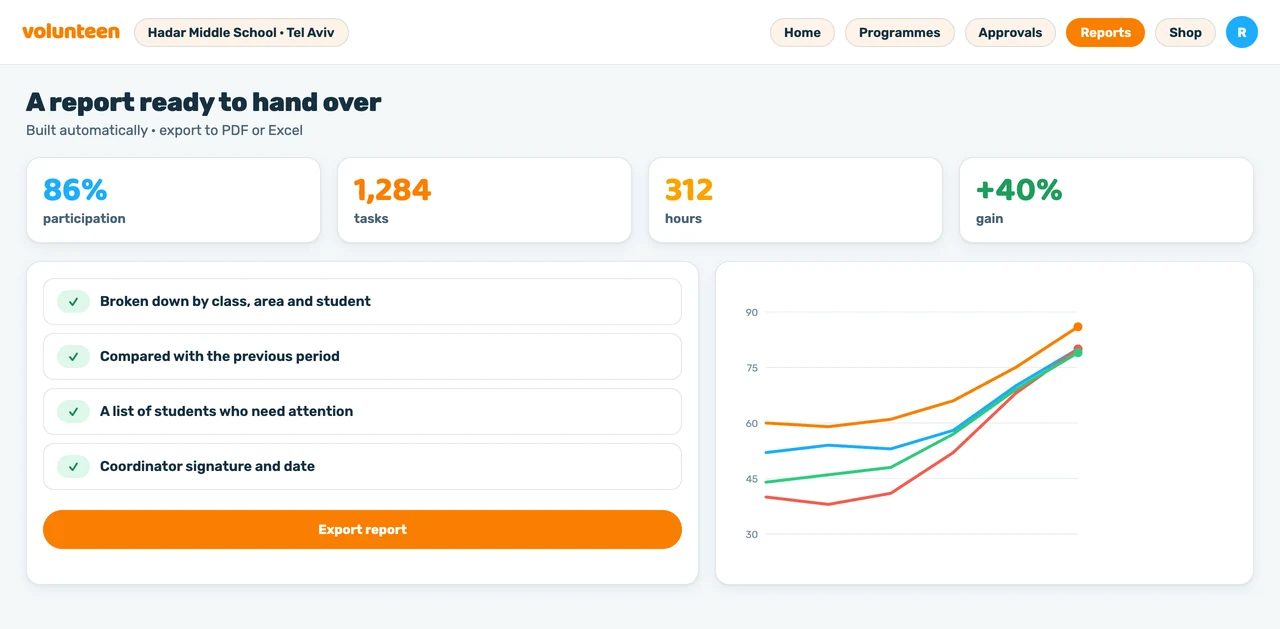Image resolution: width=1280 pixels, height=629 pixels.
Task: Click the check mark beside class breakdown
Action: pyautogui.click(x=73, y=301)
